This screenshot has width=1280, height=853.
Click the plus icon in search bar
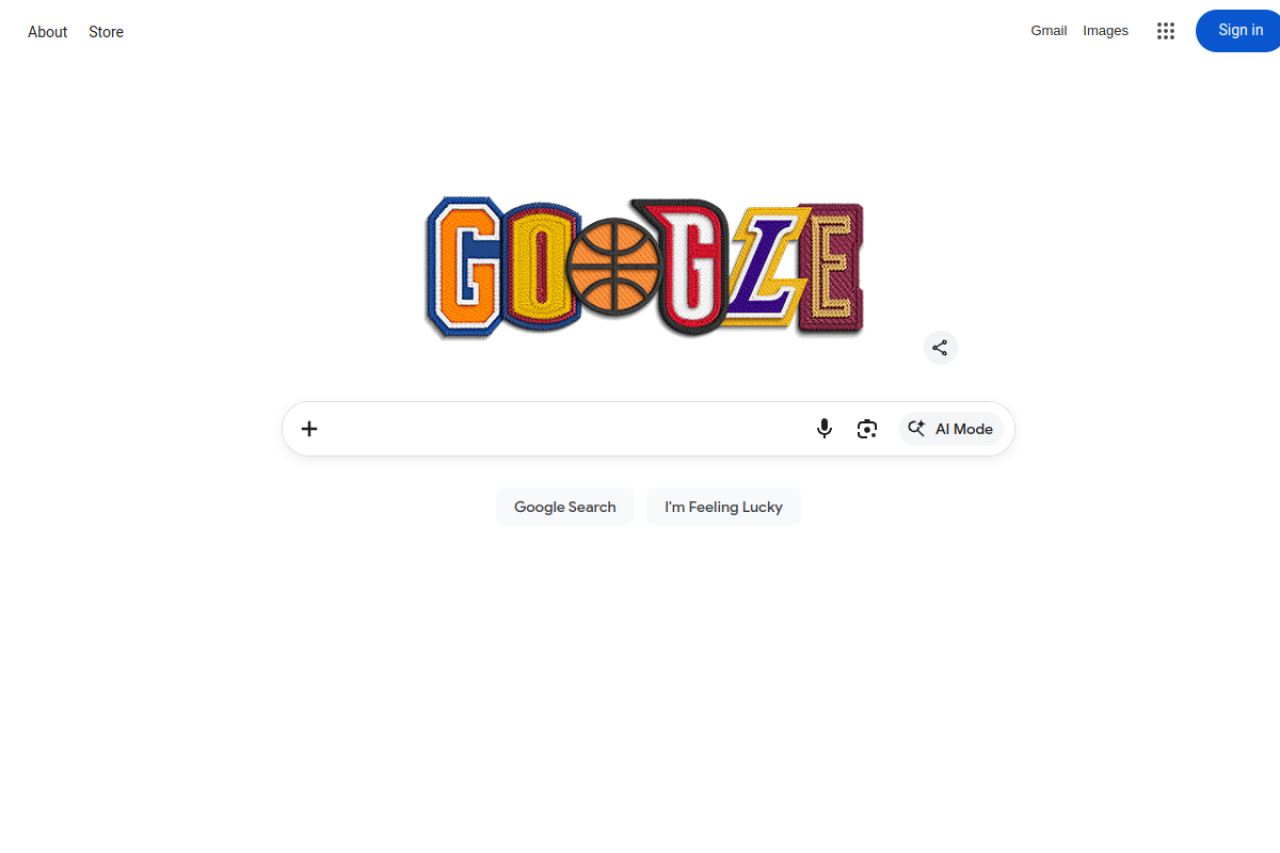coord(309,429)
